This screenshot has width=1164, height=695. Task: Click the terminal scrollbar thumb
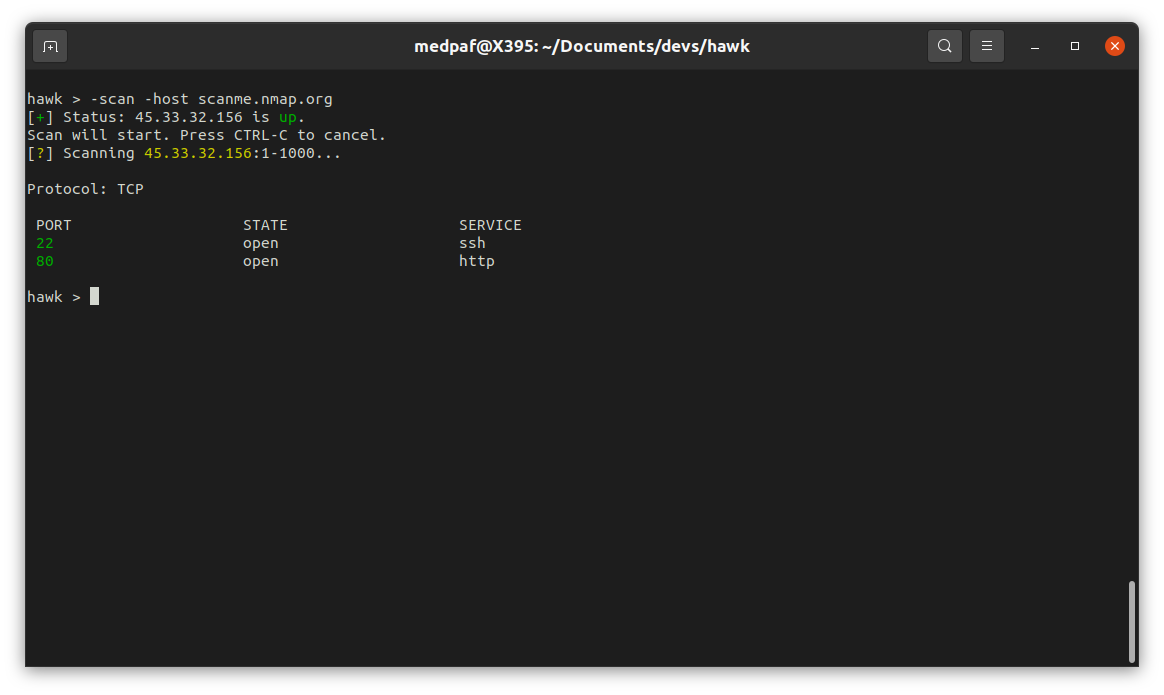1131,621
